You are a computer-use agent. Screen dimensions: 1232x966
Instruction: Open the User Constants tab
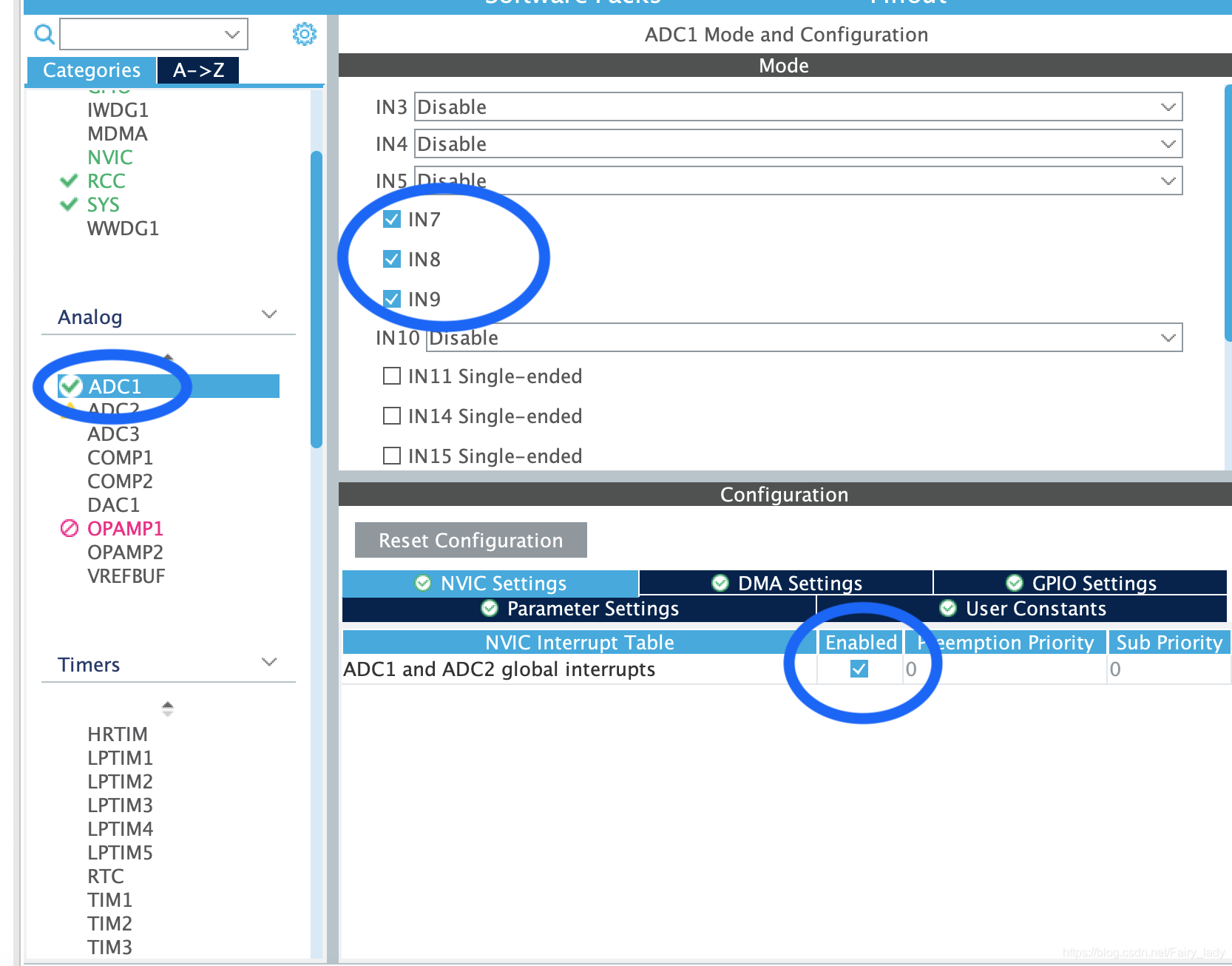pyautogui.click(x=1022, y=608)
